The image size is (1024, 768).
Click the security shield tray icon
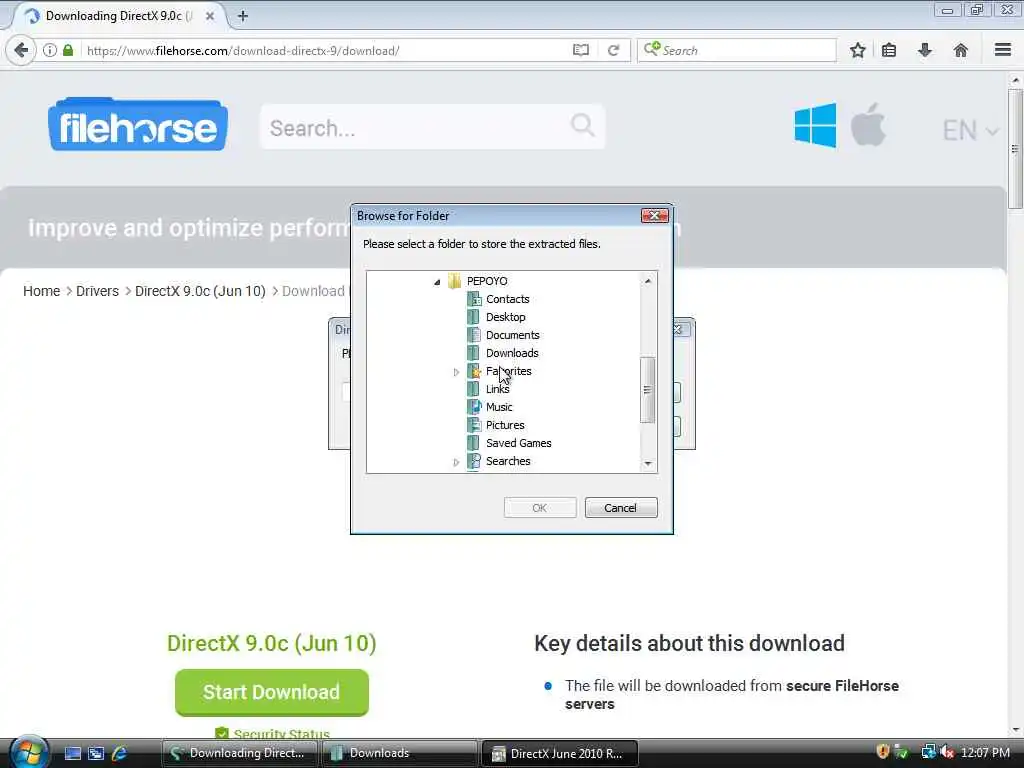[883, 752]
